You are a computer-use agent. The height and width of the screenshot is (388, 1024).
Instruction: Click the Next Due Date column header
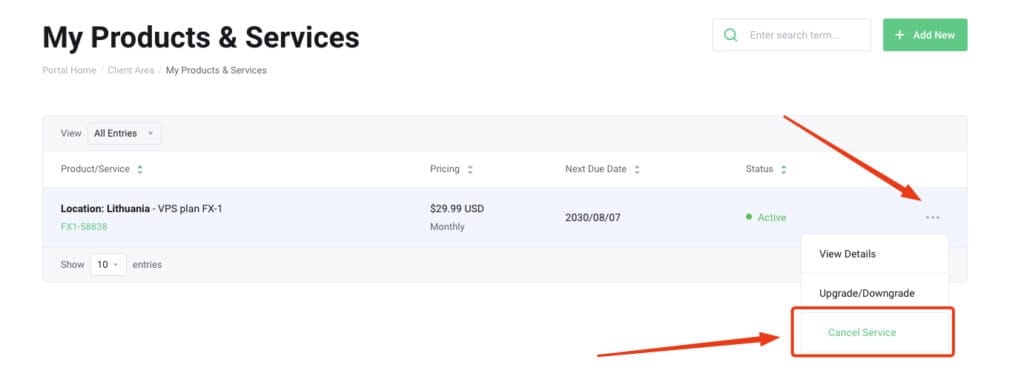point(596,169)
